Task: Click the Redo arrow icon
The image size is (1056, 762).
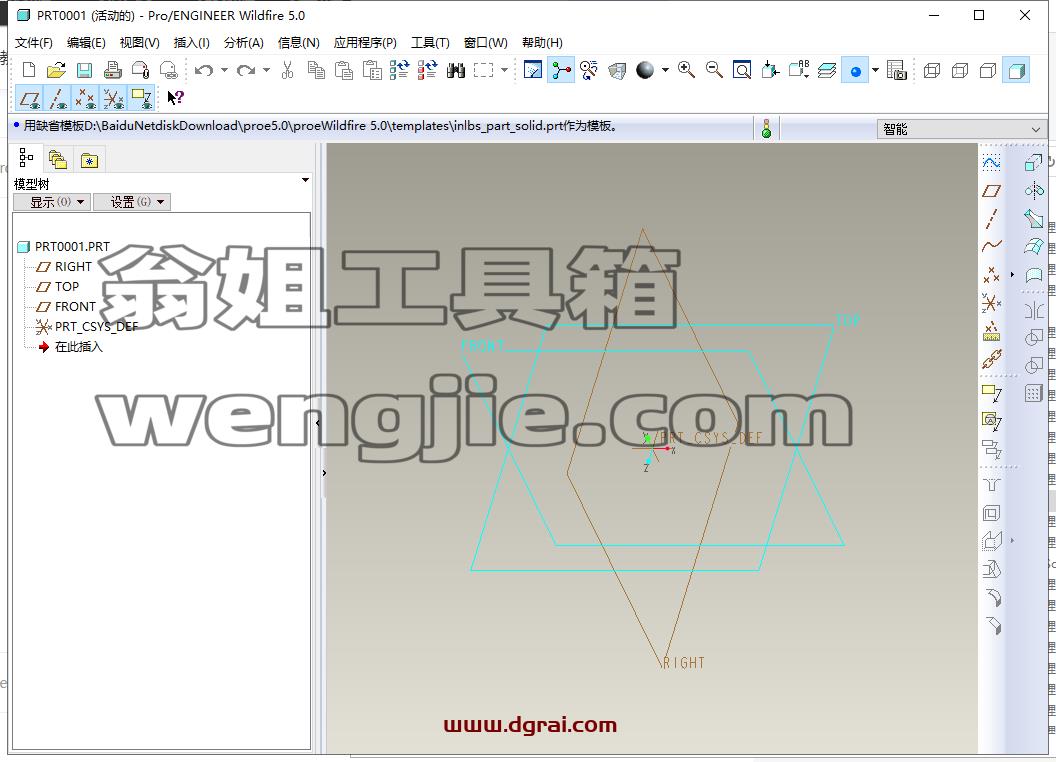Action: [246, 70]
